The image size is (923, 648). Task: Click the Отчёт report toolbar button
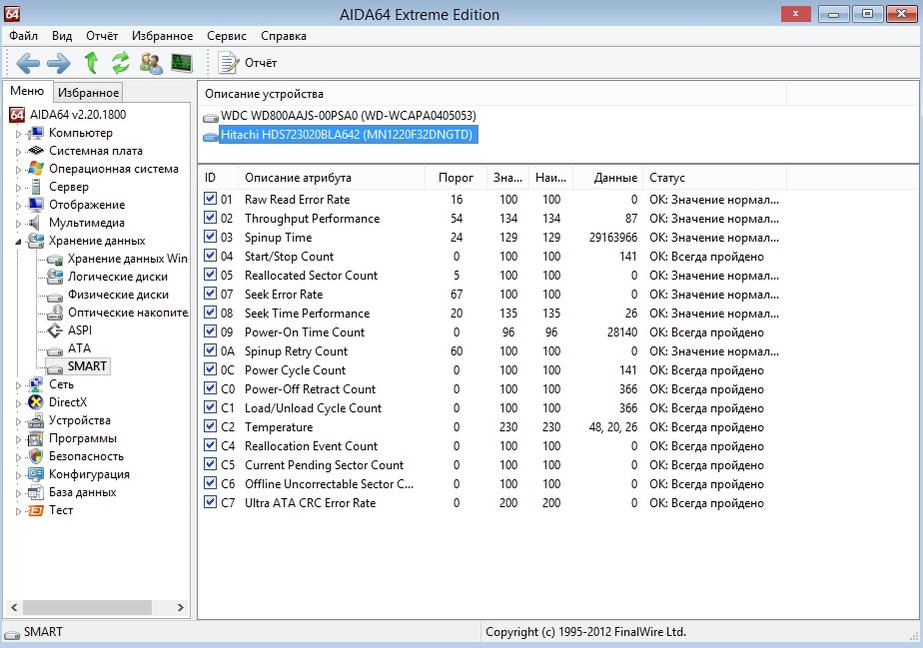pos(247,62)
